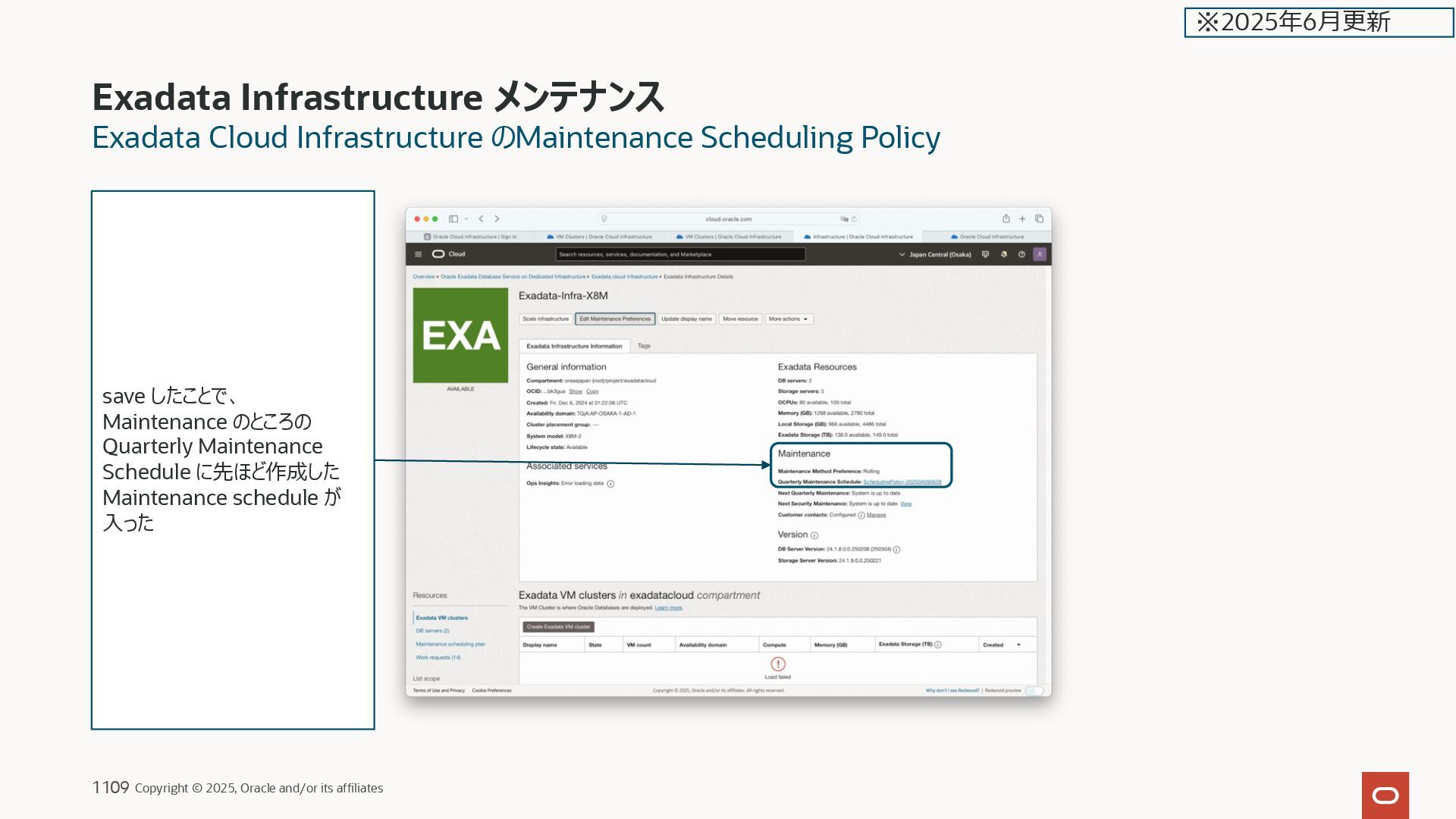This screenshot has width=1456, height=819.
Task: Open the SchedulingPolicy quarterly maintenance schedule link
Action: pyautogui.click(x=902, y=482)
